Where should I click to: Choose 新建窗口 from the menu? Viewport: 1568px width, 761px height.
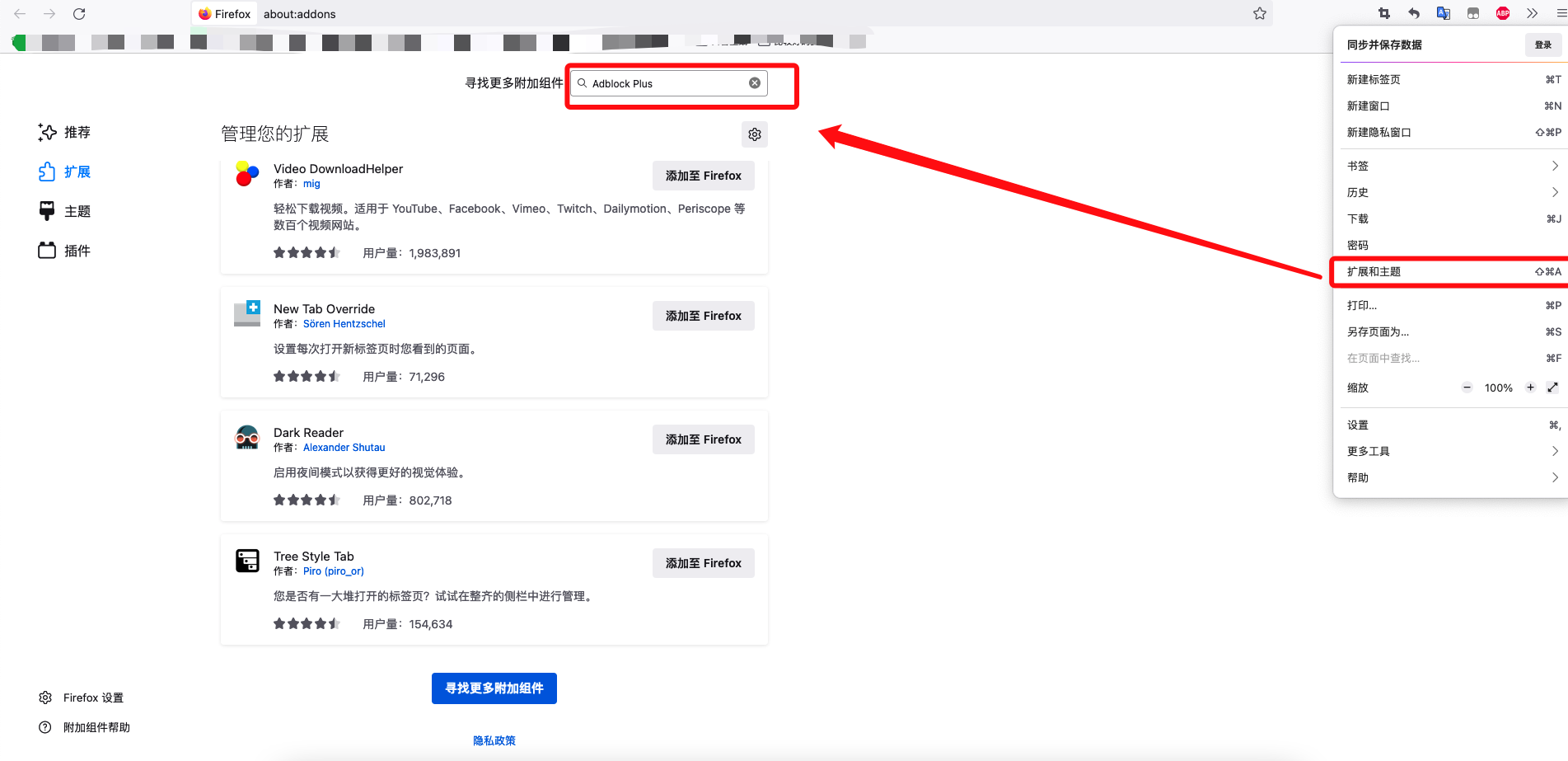pyautogui.click(x=1453, y=106)
